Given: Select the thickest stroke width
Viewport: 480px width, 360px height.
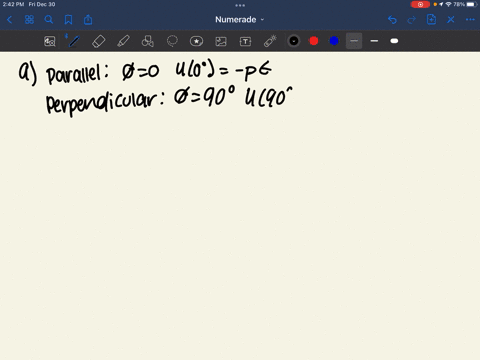Looking at the screenshot, I should click(x=394, y=41).
